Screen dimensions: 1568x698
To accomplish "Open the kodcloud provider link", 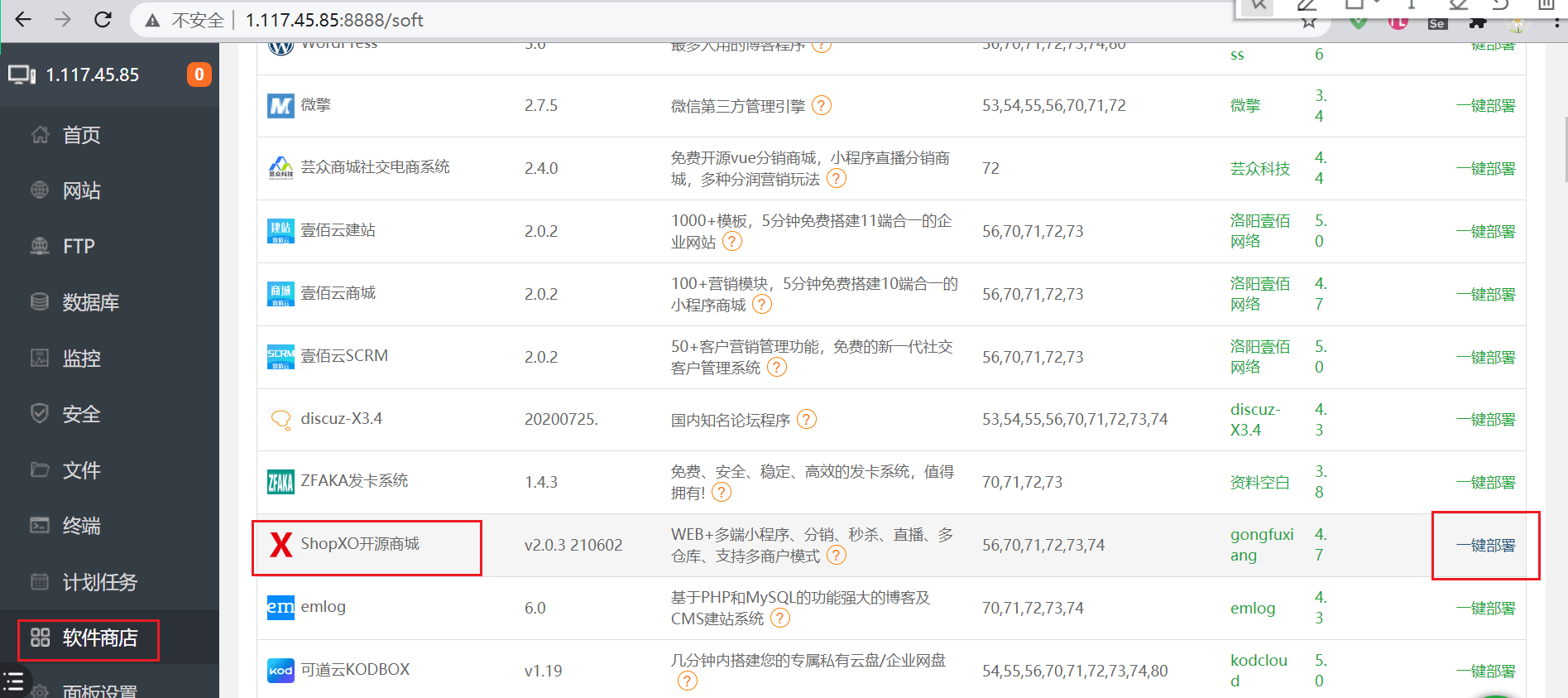I will pos(1259,671).
